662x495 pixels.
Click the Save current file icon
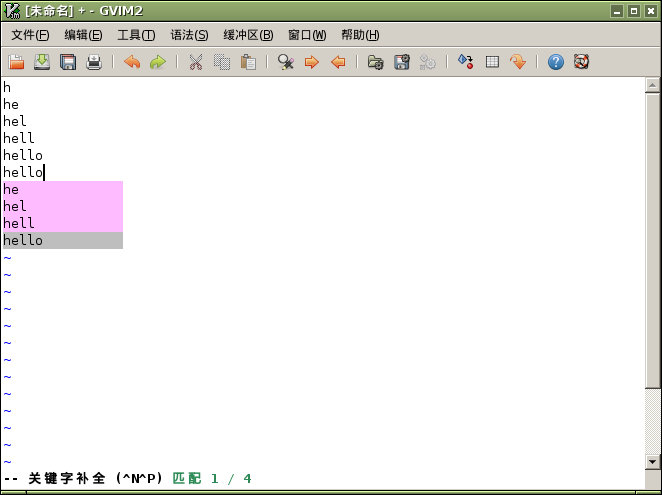tap(42, 62)
